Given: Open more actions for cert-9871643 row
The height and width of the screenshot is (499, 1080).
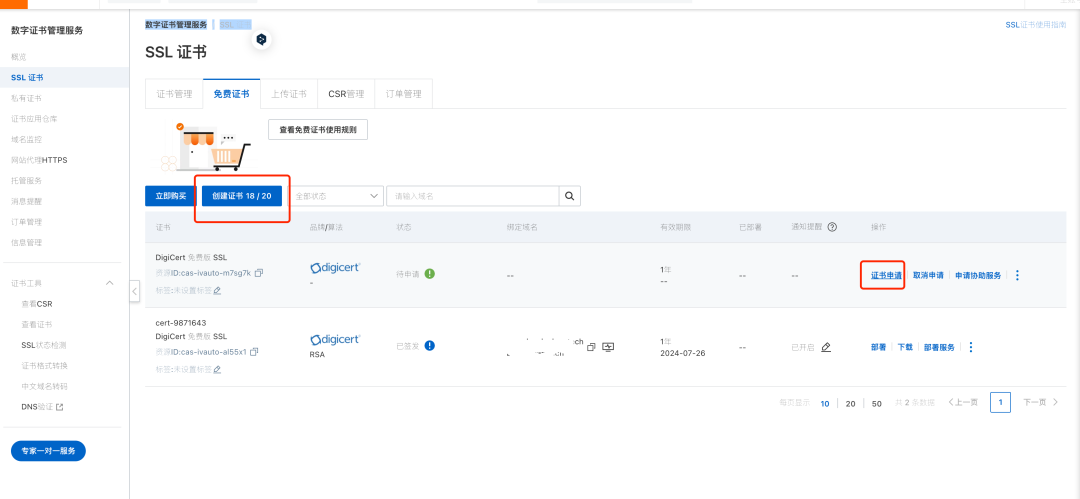Looking at the screenshot, I should [971, 347].
